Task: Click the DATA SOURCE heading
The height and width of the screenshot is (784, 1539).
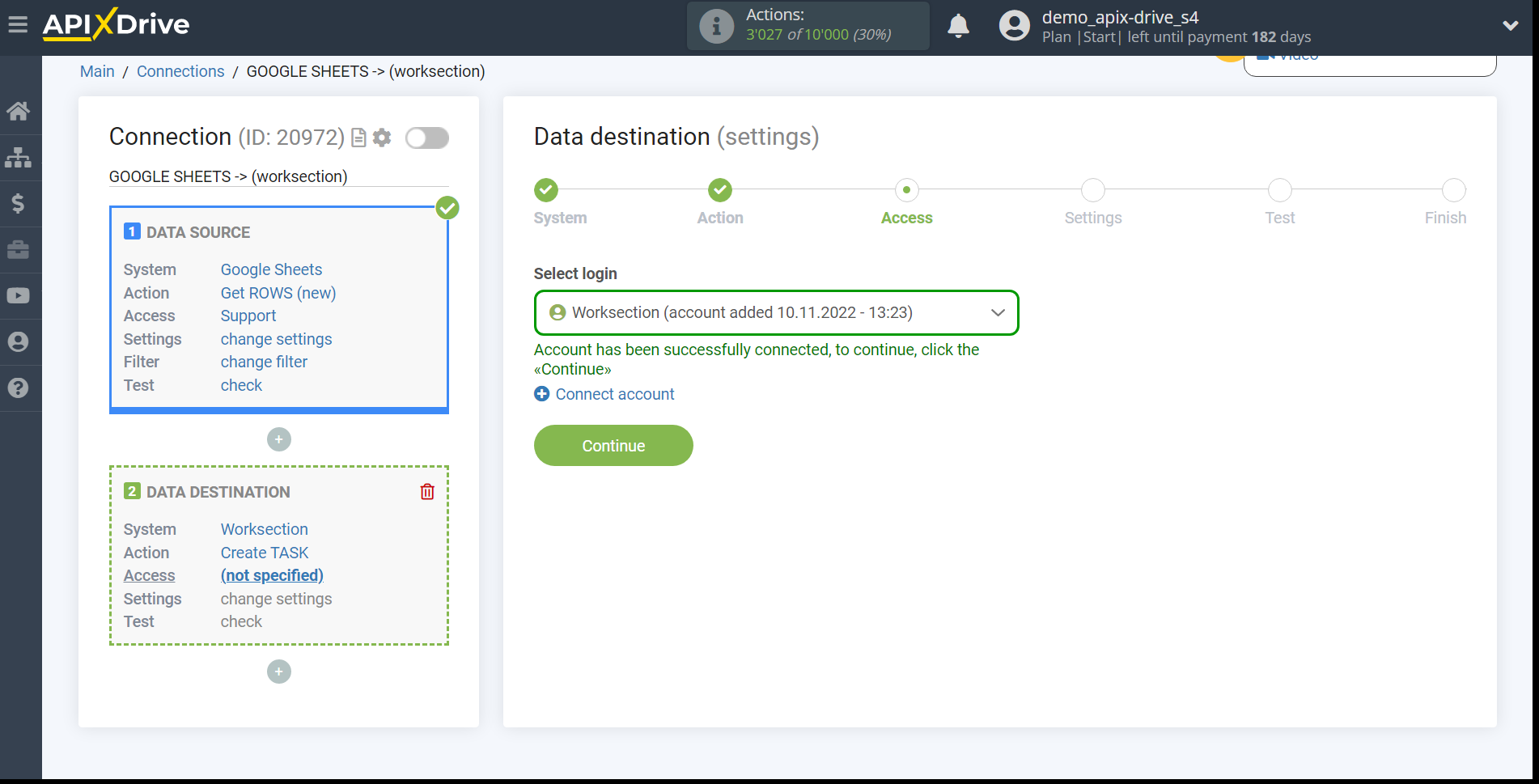Action: tap(198, 232)
